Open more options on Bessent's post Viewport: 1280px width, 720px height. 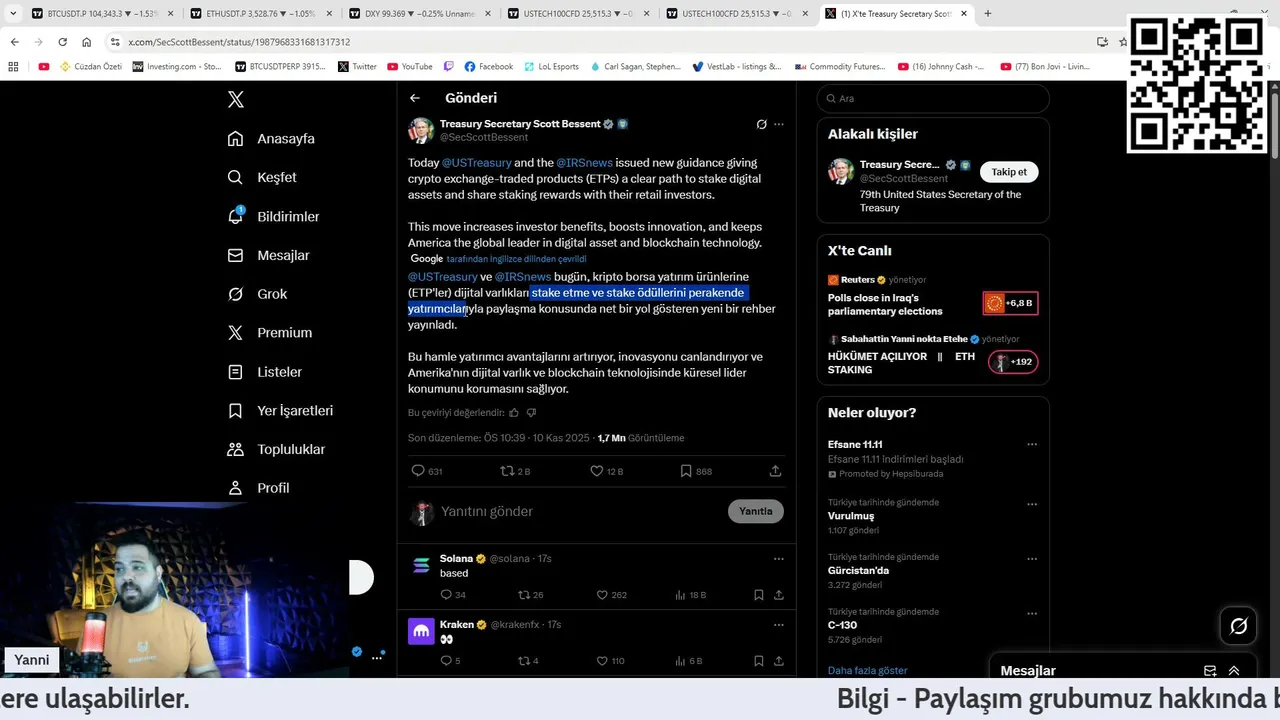[779, 124]
